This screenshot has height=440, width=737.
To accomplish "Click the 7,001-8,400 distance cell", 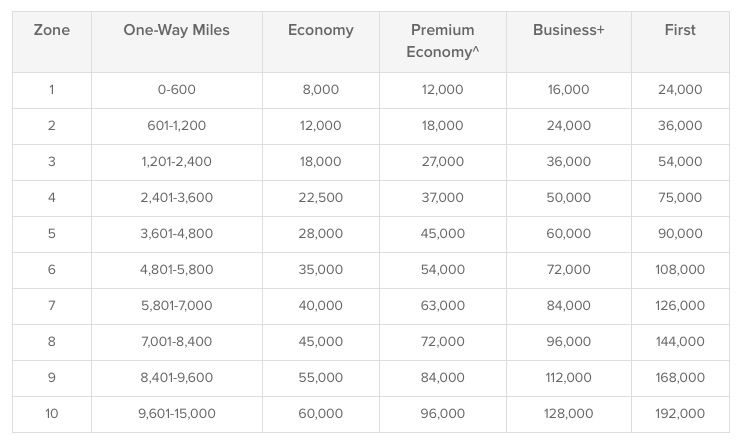I will 177,341.
